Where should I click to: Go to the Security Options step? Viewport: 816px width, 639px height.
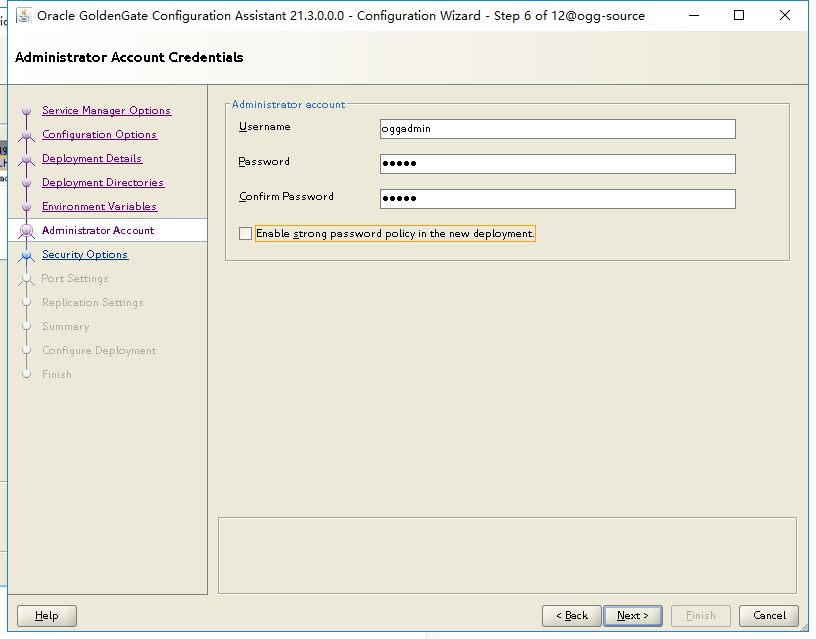click(85, 254)
